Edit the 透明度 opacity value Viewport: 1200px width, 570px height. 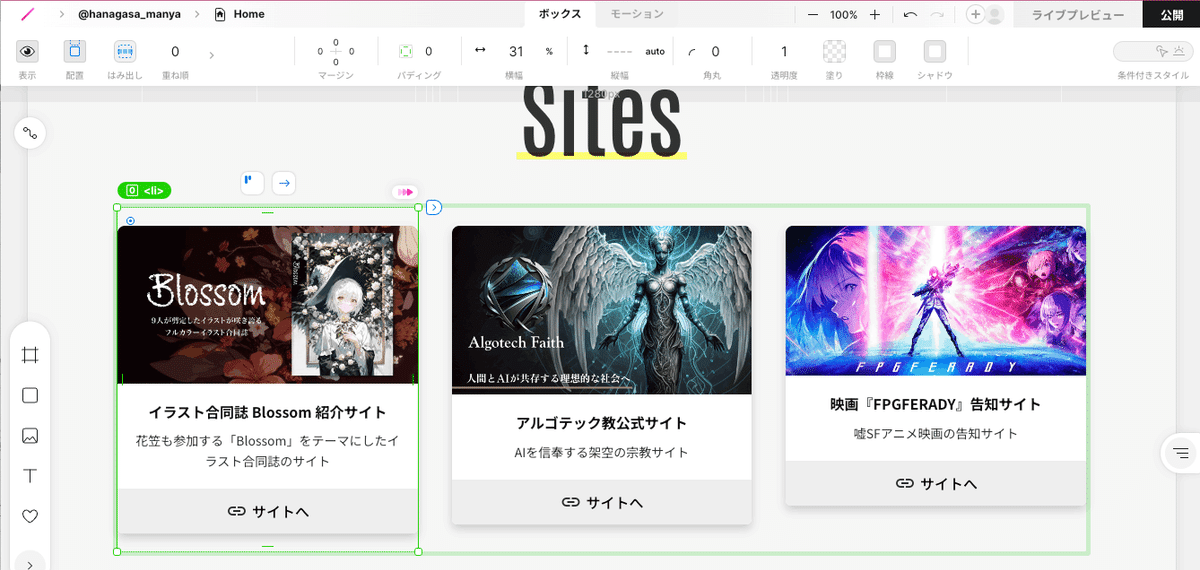pos(784,51)
